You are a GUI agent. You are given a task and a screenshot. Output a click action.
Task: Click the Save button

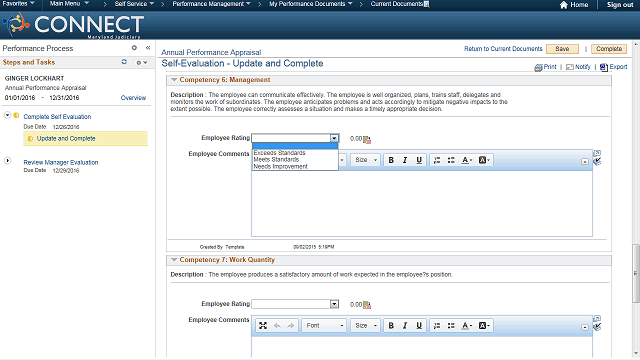click(x=562, y=49)
